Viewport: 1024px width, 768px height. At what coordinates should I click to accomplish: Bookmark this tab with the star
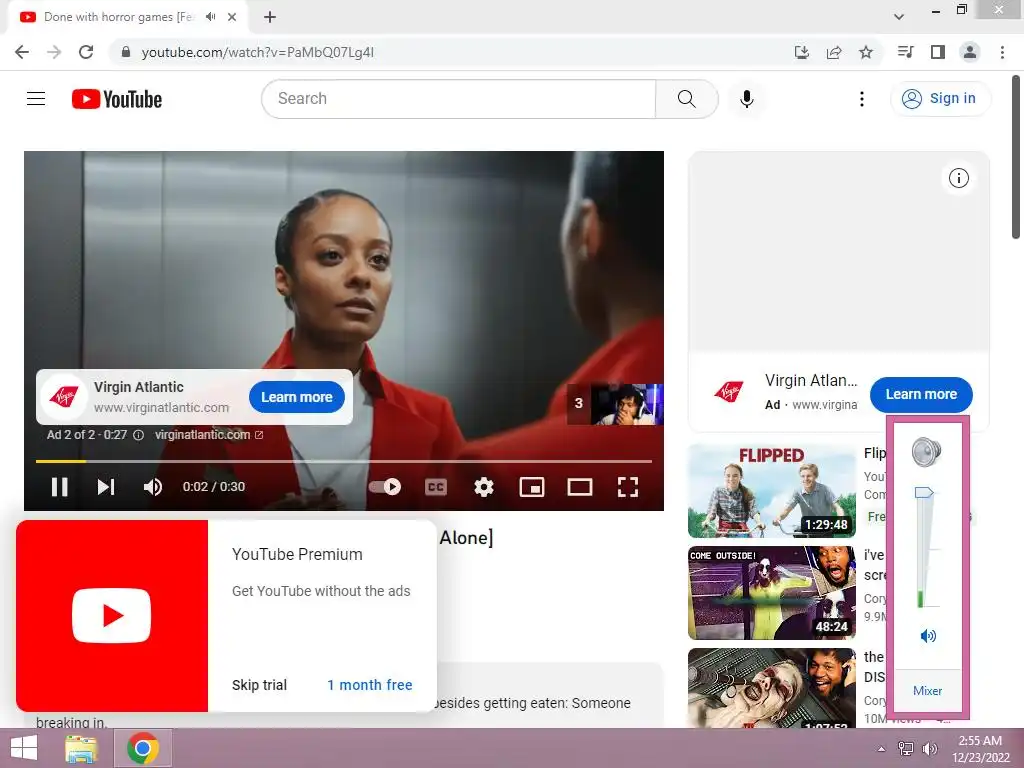pos(866,52)
